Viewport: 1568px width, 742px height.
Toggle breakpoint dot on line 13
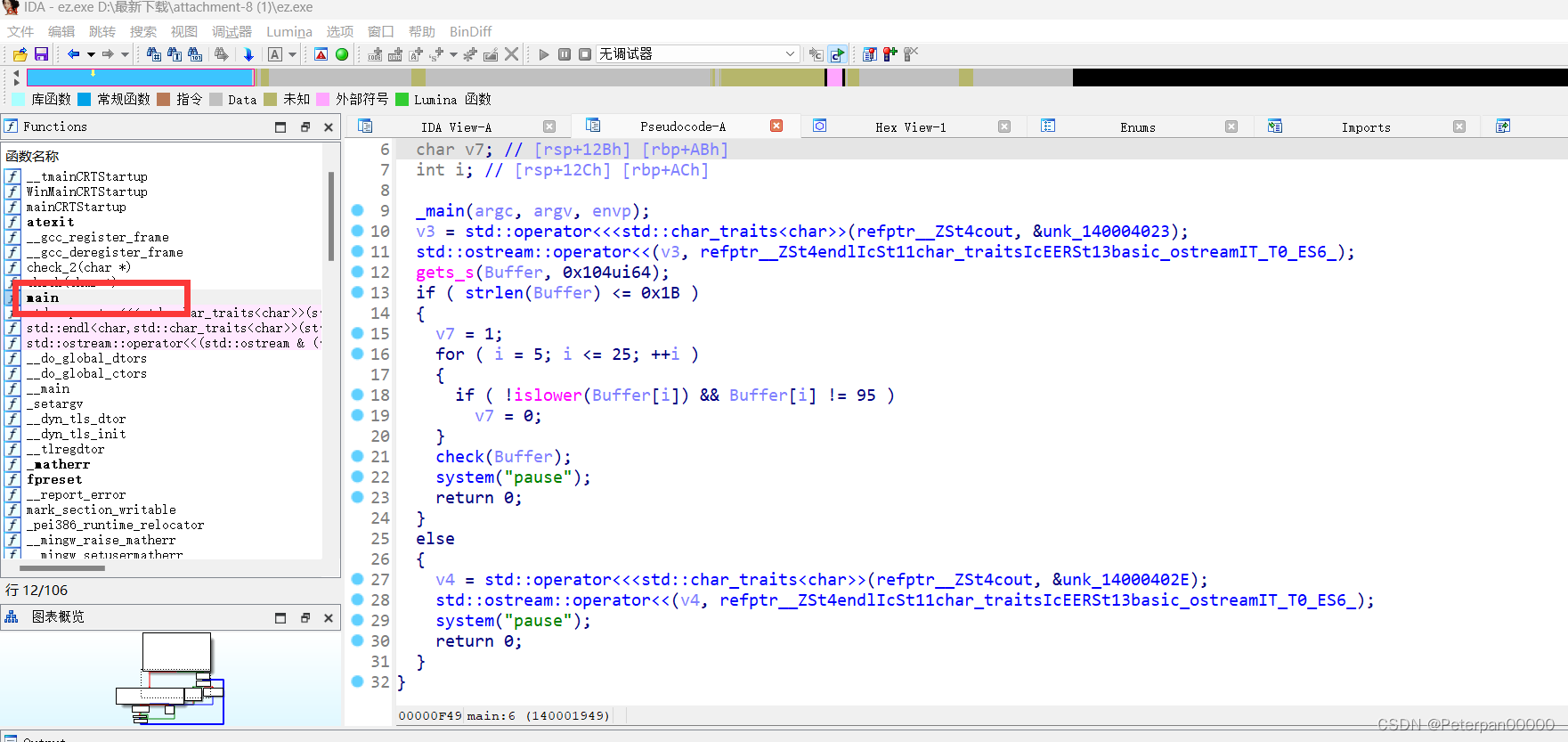(x=357, y=292)
